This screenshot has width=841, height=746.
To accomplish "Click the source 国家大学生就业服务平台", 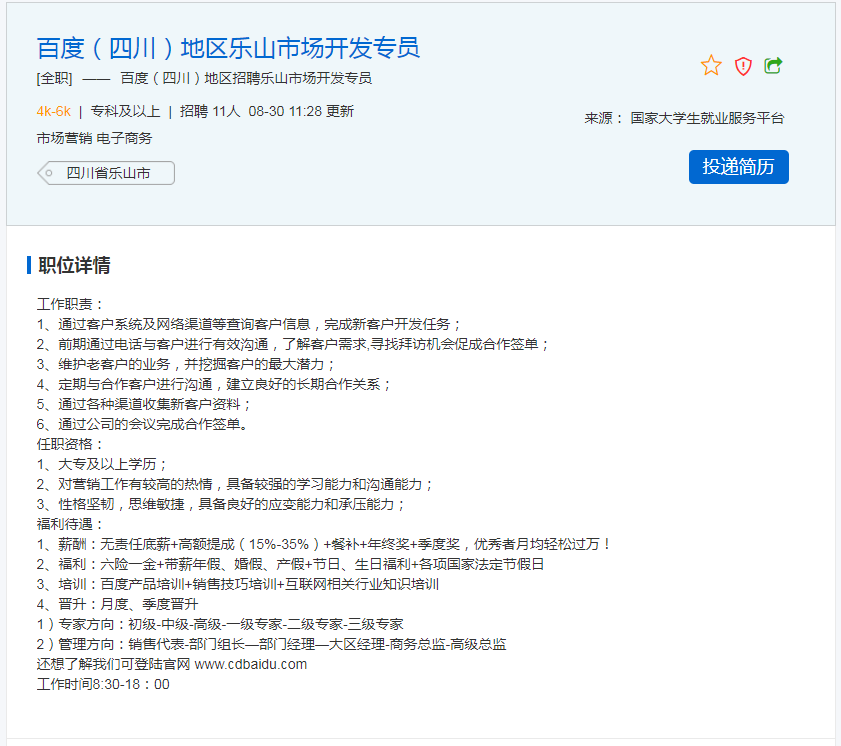I will [x=707, y=118].
